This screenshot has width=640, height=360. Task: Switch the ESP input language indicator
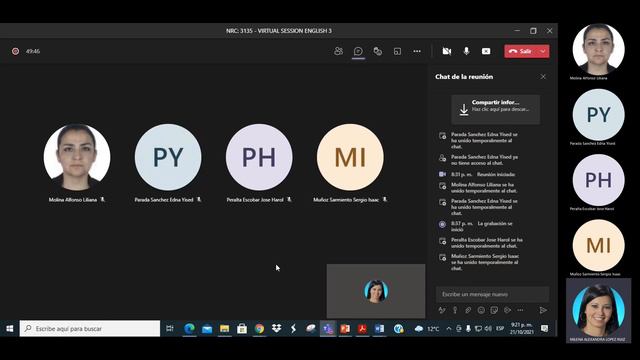(500, 329)
